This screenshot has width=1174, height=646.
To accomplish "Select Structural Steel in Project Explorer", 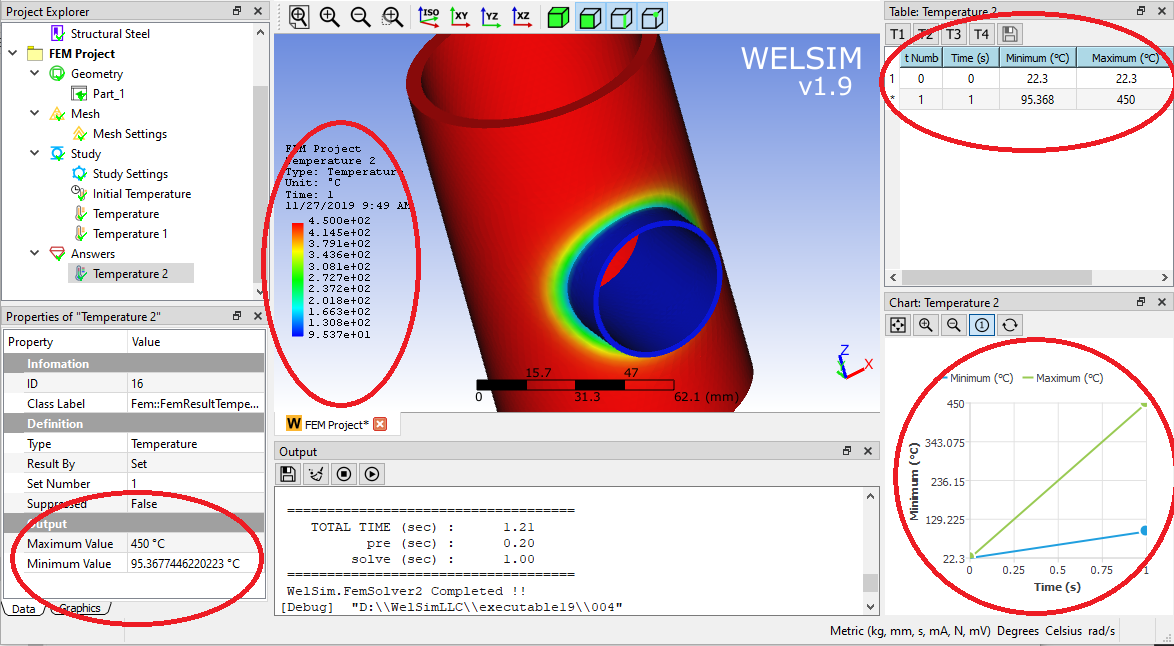I will point(110,34).
